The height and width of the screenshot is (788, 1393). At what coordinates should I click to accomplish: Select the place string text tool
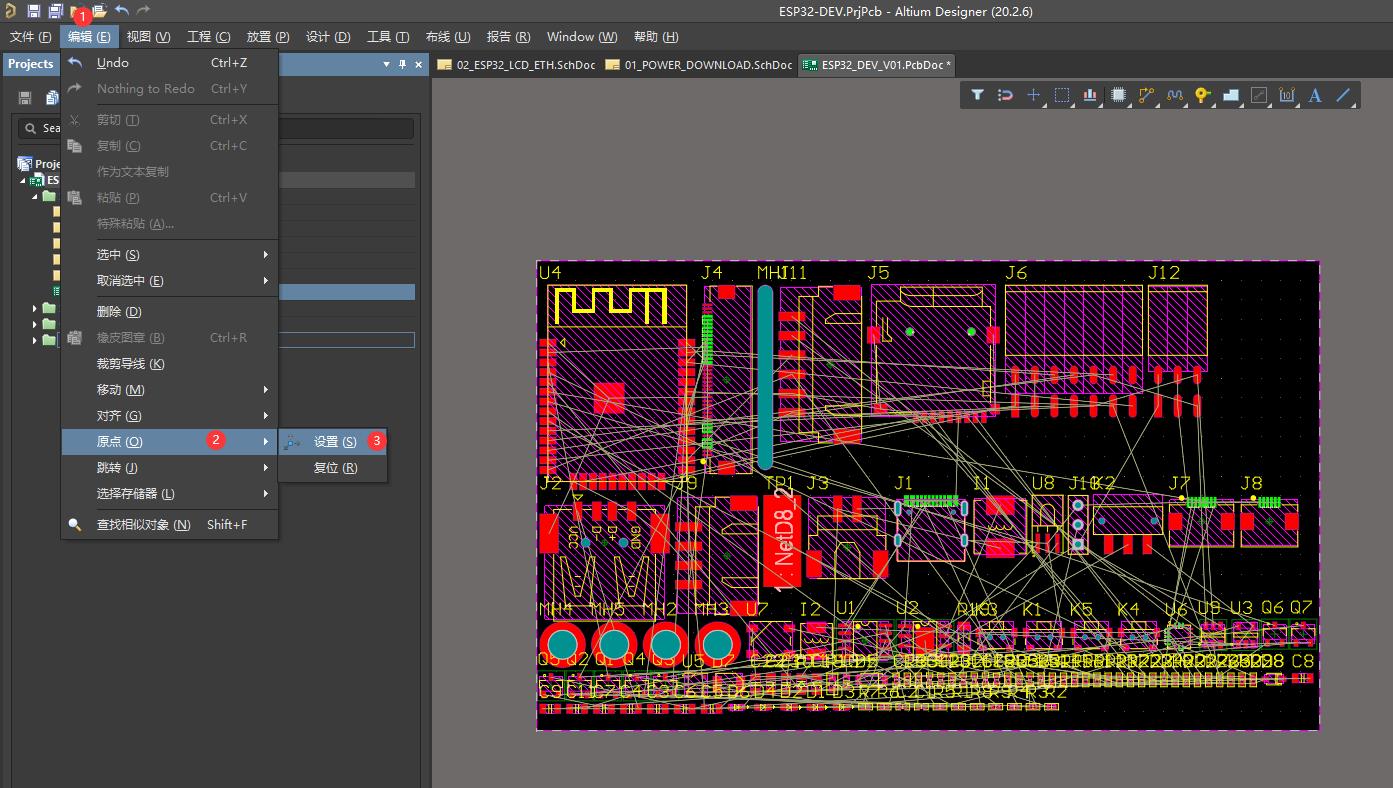1315,95
